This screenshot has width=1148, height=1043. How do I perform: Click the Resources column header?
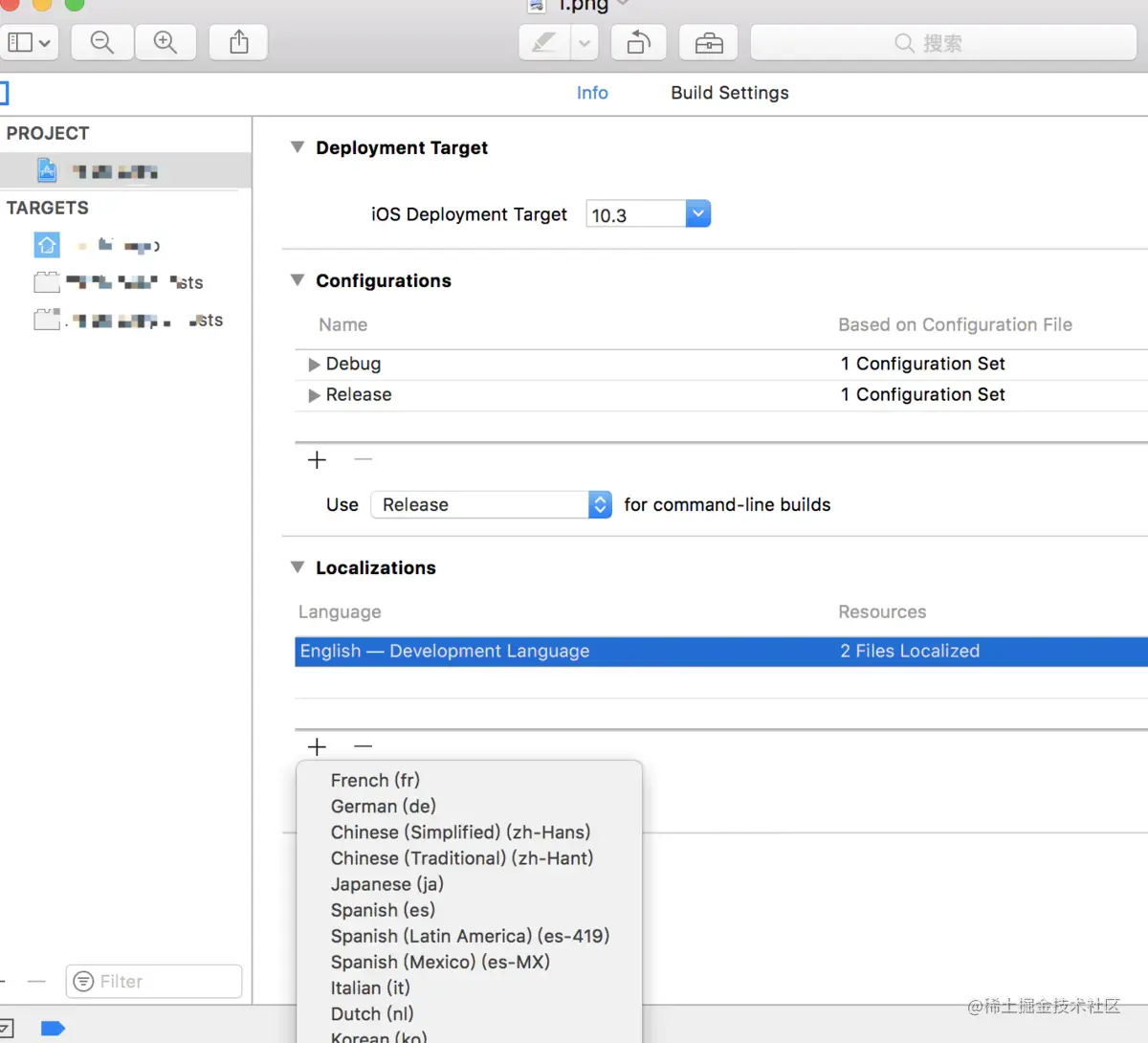[x=882, y=612]
